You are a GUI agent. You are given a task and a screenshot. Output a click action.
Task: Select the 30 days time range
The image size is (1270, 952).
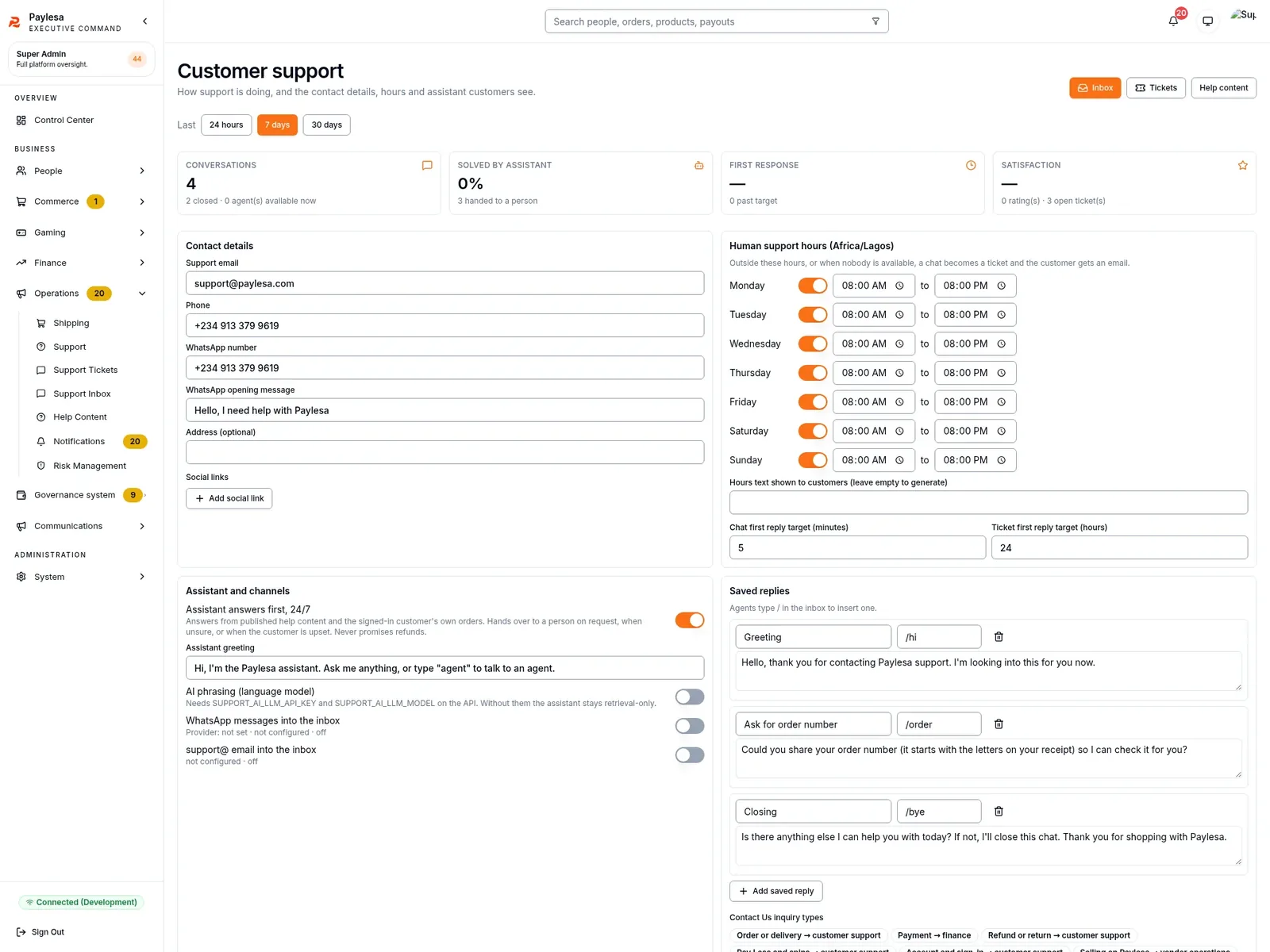(326, 125)
